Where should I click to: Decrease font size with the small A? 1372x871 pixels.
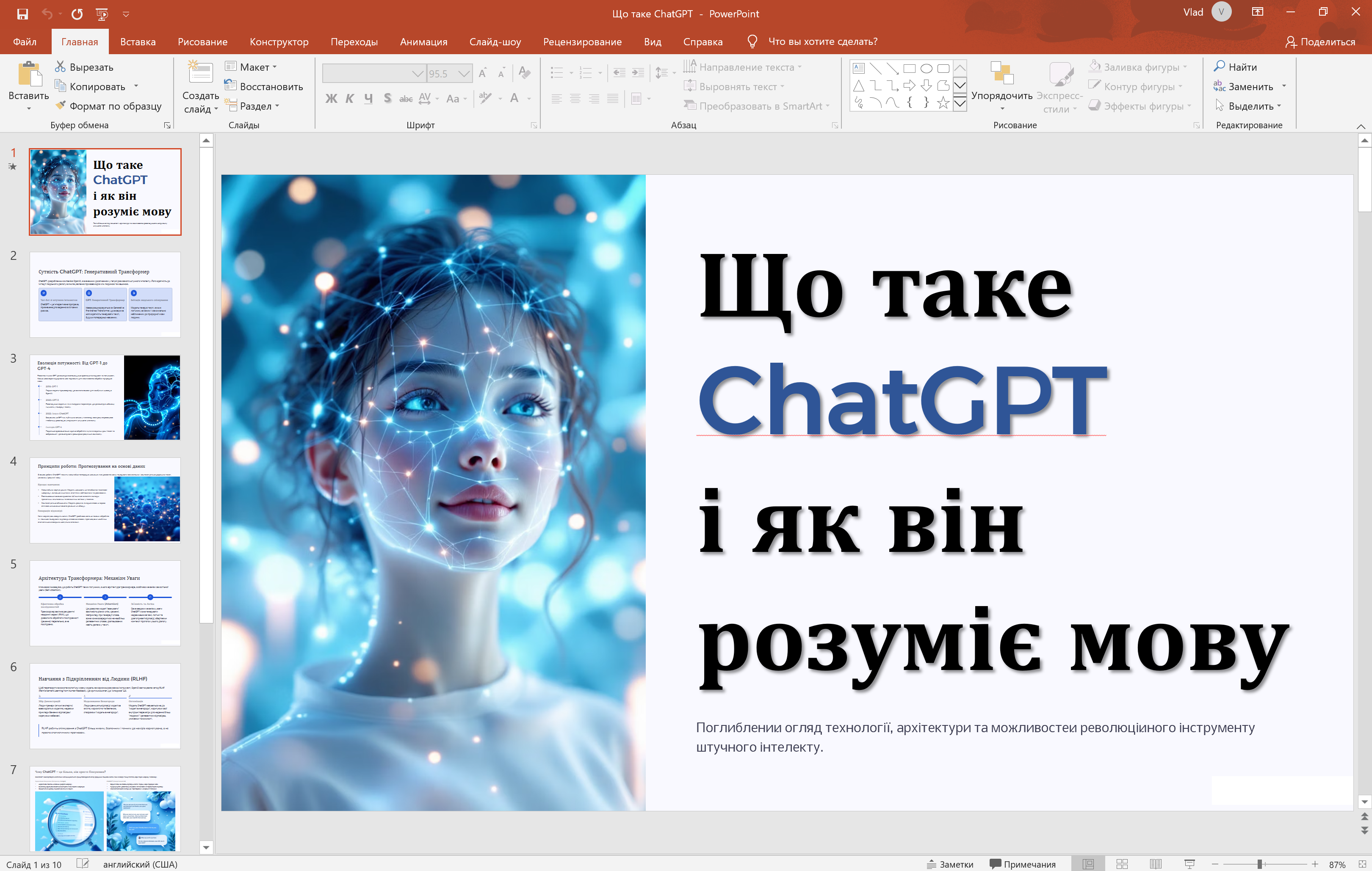click(501, 73)
